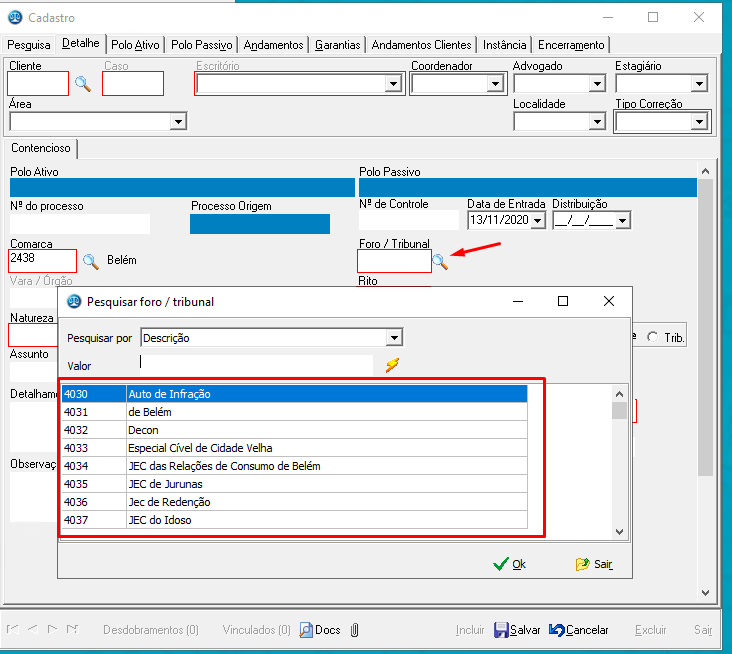Click results list scroll up arrow
This screenshot has height=654, width=732.
pos(619,394)
